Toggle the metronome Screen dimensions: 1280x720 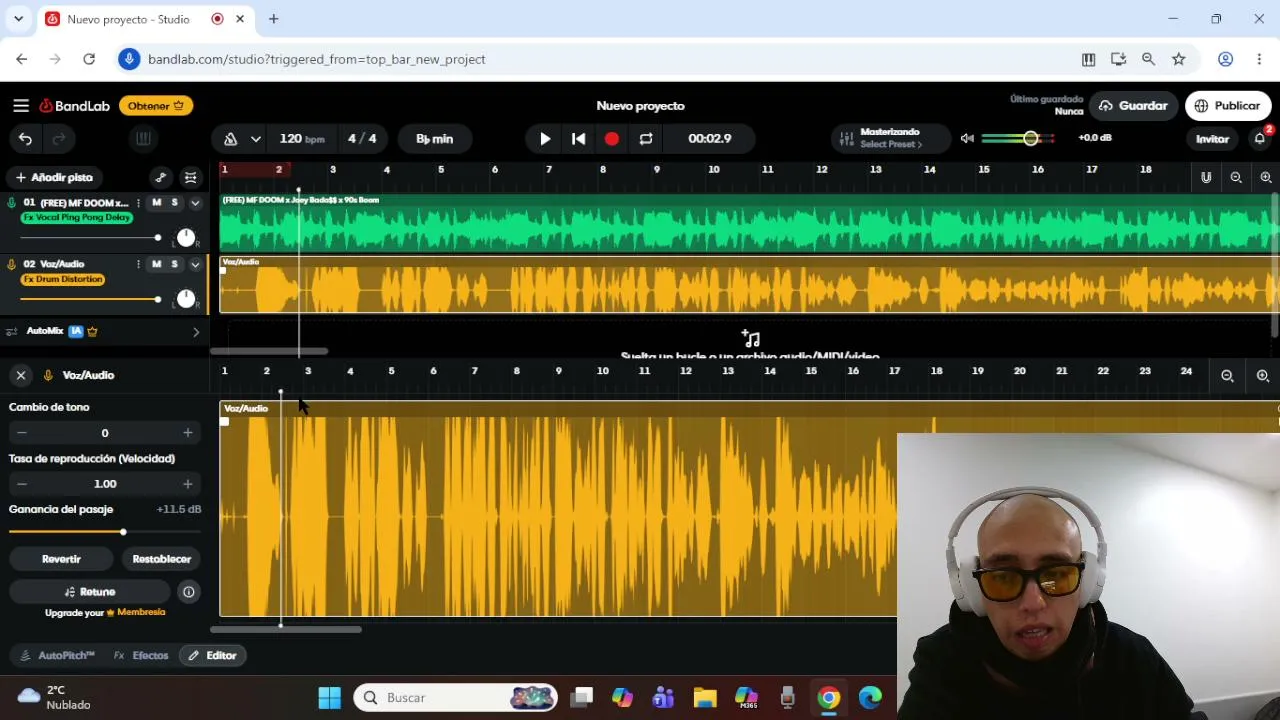point(231,139)
